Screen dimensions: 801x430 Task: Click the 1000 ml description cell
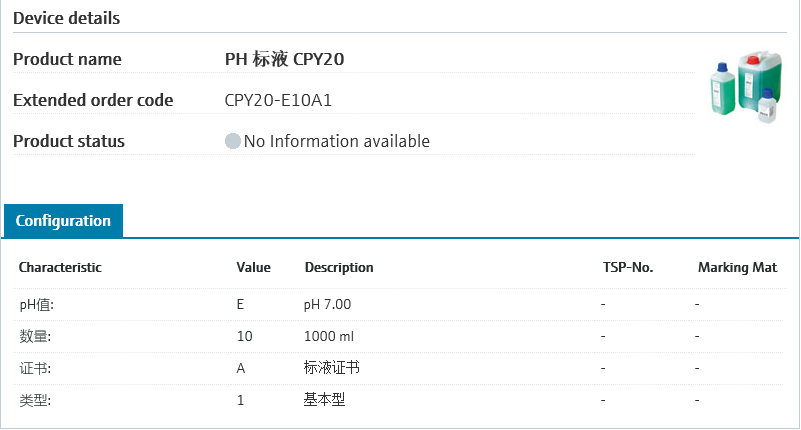328,336
